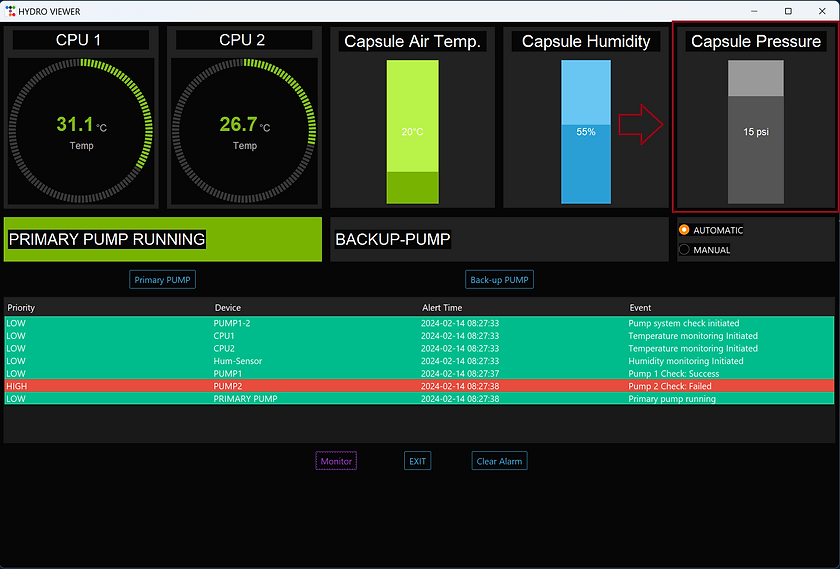840x569 pixels.
Task: Select the PRIMARY PUMP device cell
Action: [x=245, y=399]
